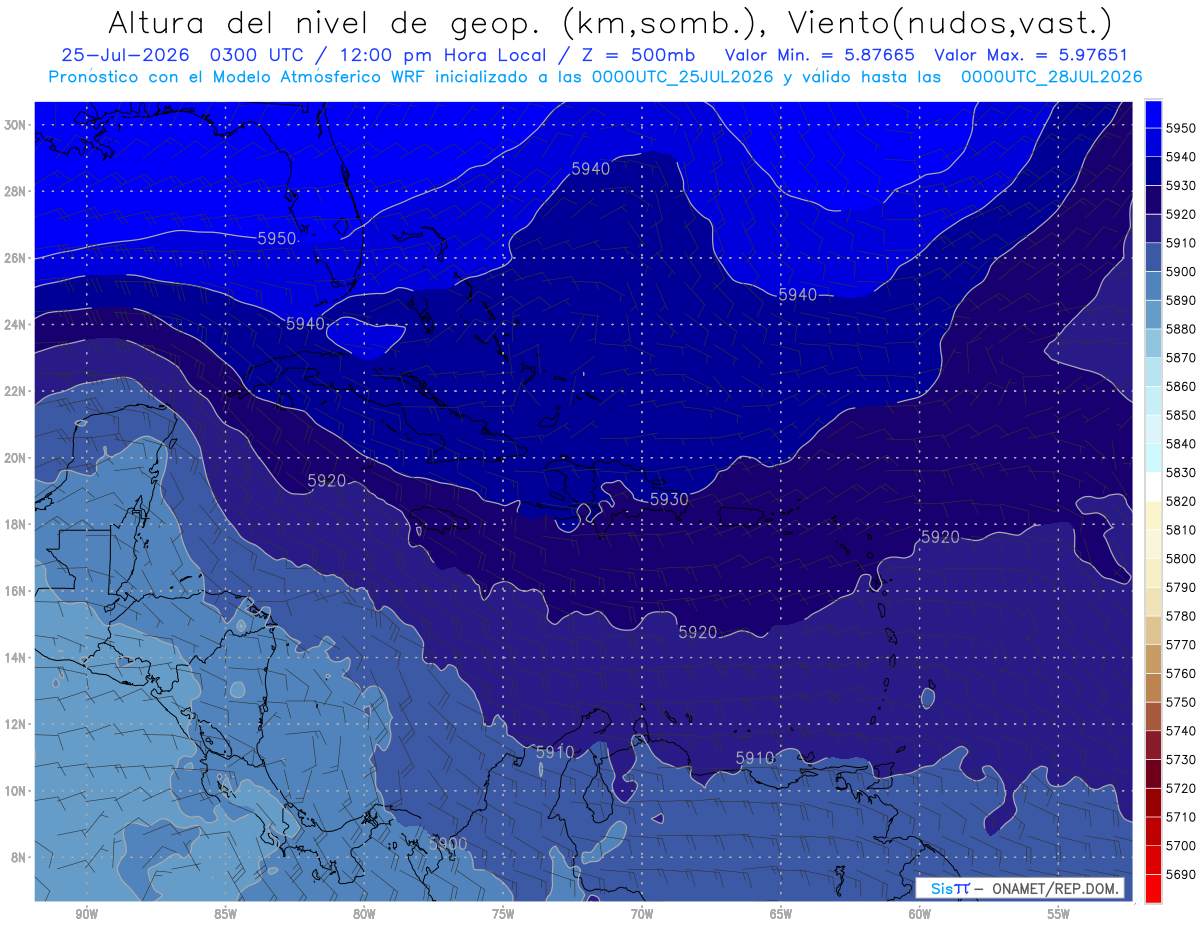Click the 65W longitude axis label
The width and height of the screenshot is (1200, 927).
[x=781, y=914]
